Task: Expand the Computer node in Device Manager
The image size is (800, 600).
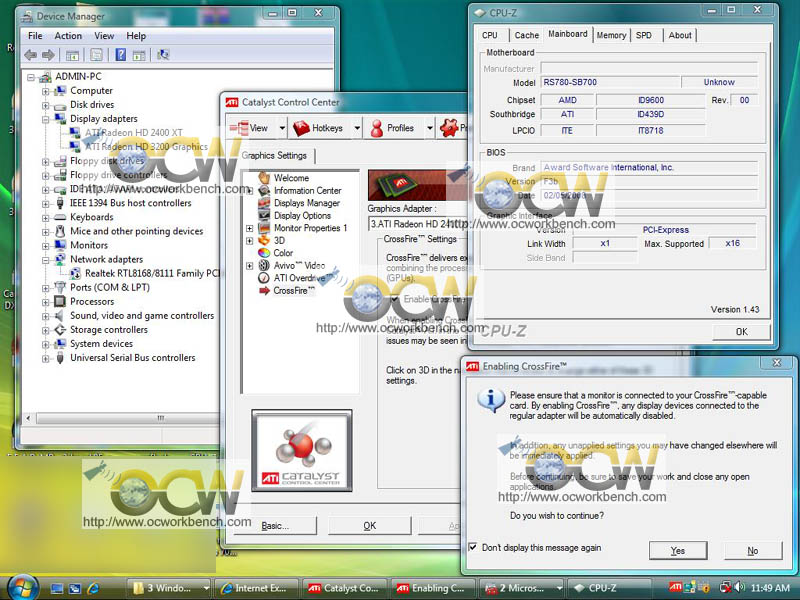Action: coord(45,91)
